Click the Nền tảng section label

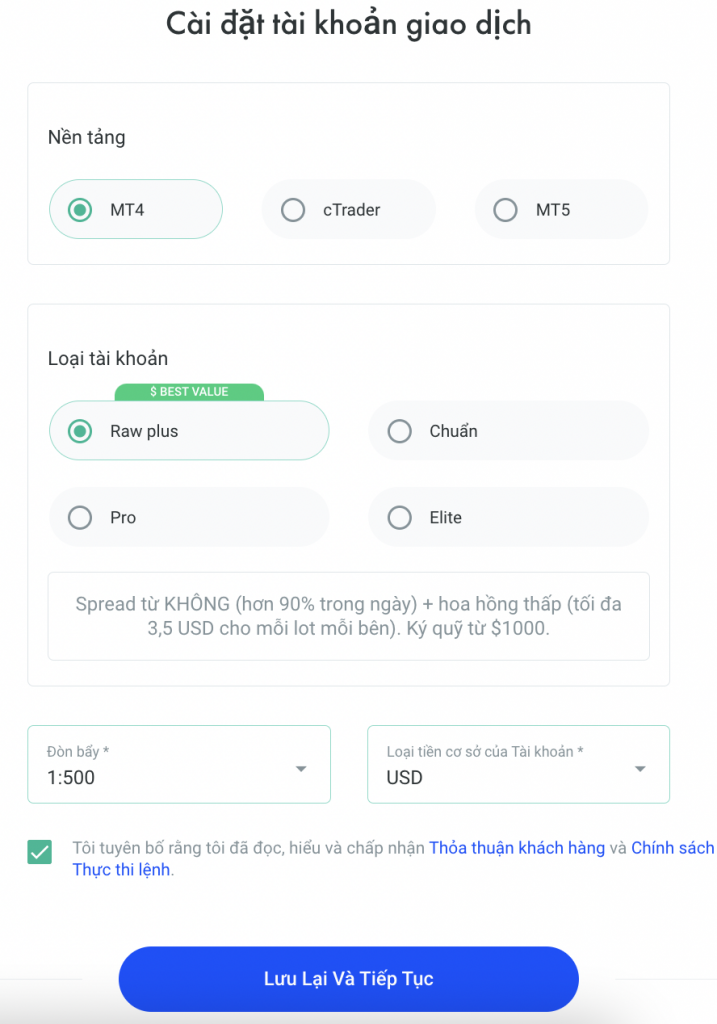[x=87, y=137]
